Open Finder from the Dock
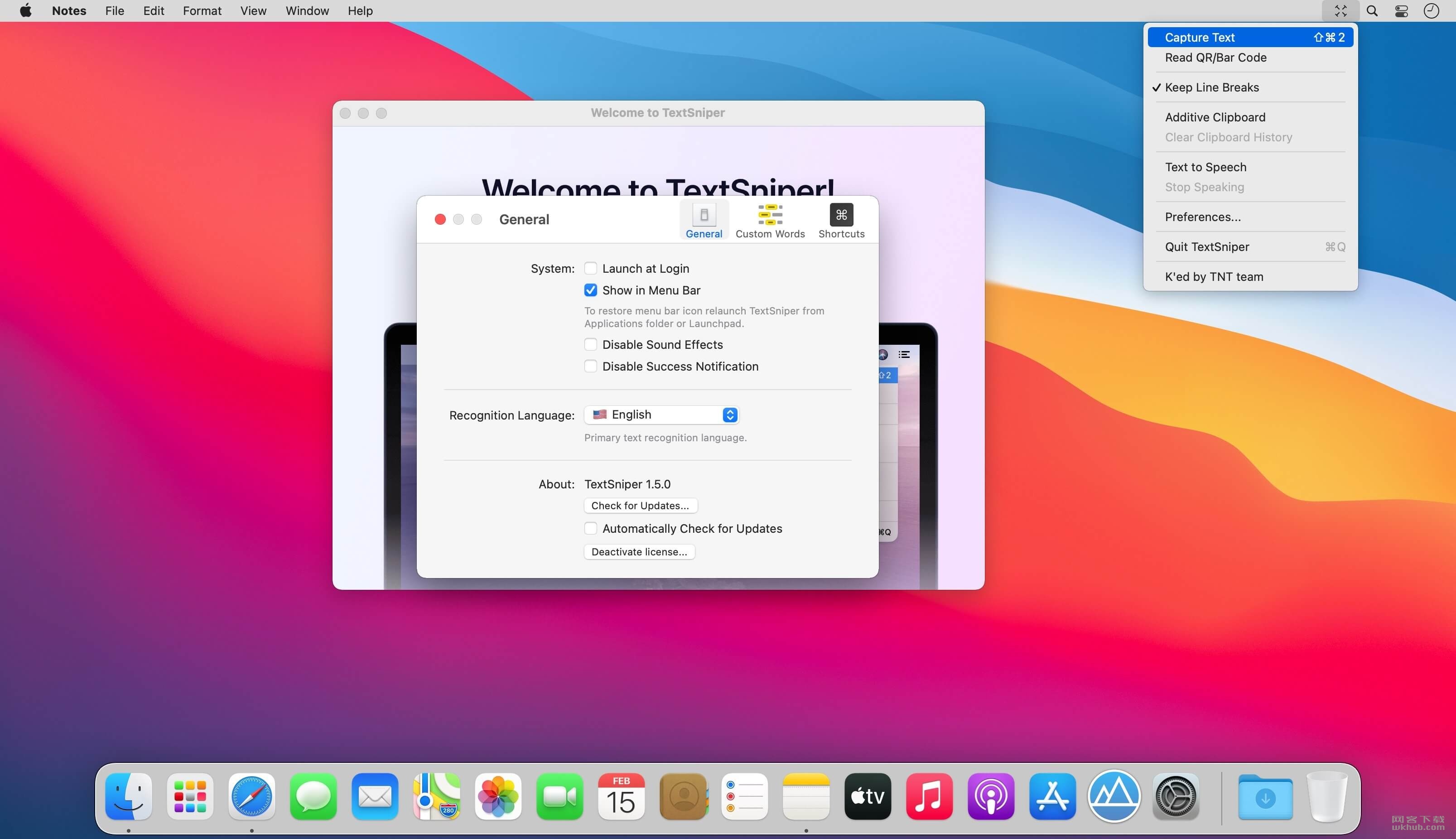This screenshot has height=839, width=1456. pos(129,796)
